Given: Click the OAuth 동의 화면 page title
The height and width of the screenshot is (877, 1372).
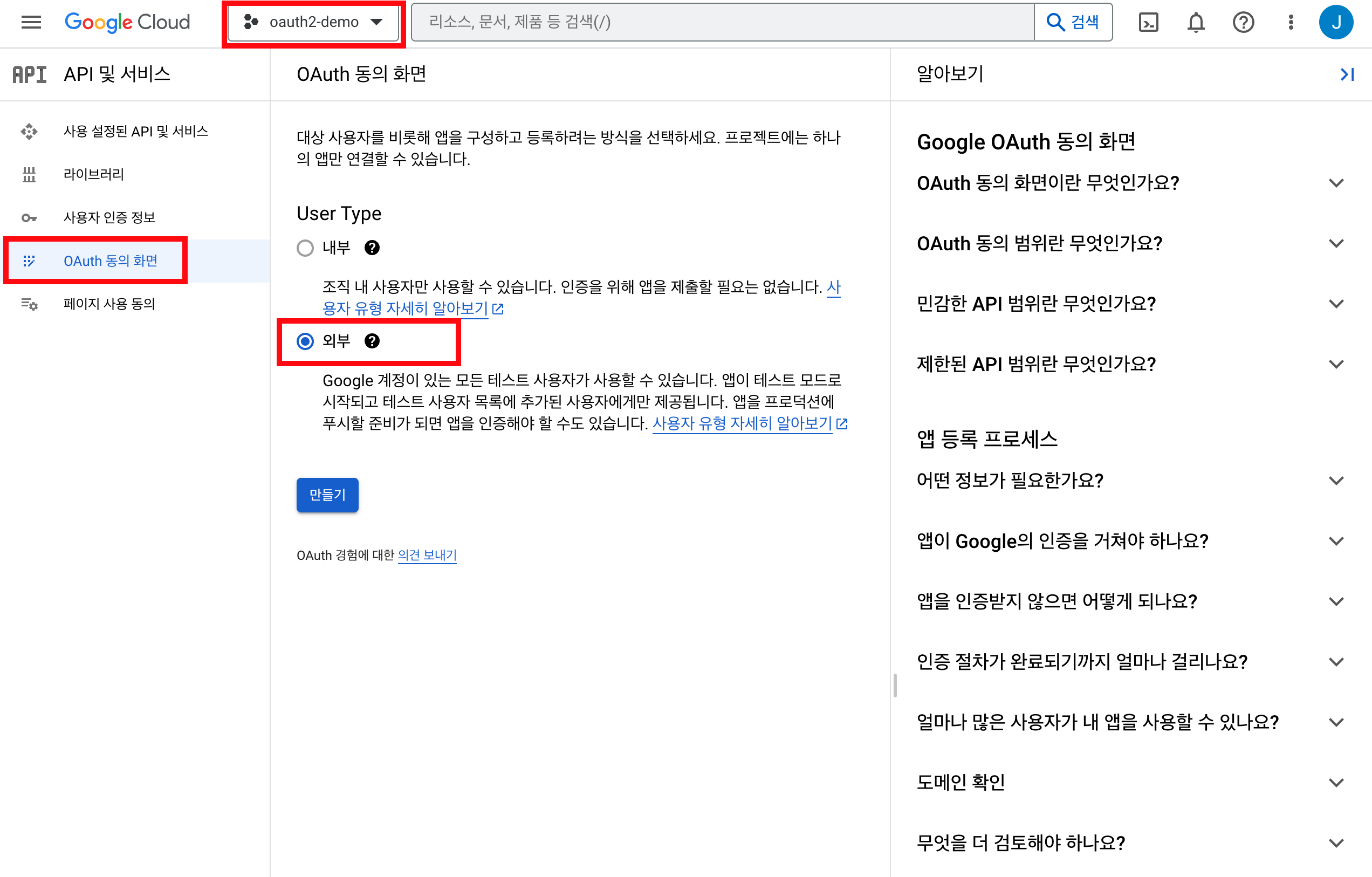Looking at the screenshot, I should [x=361, y=74].
